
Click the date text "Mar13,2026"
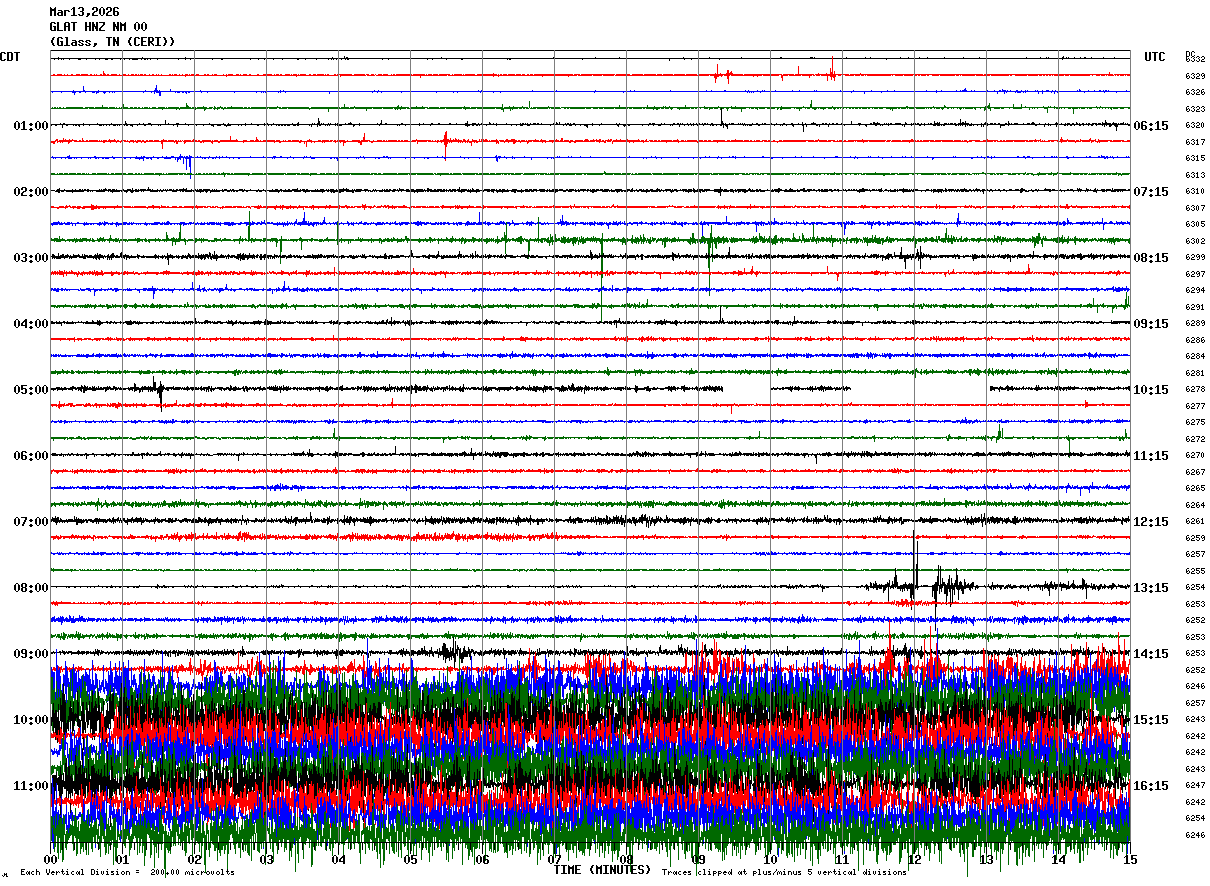(x=84, y=12)
